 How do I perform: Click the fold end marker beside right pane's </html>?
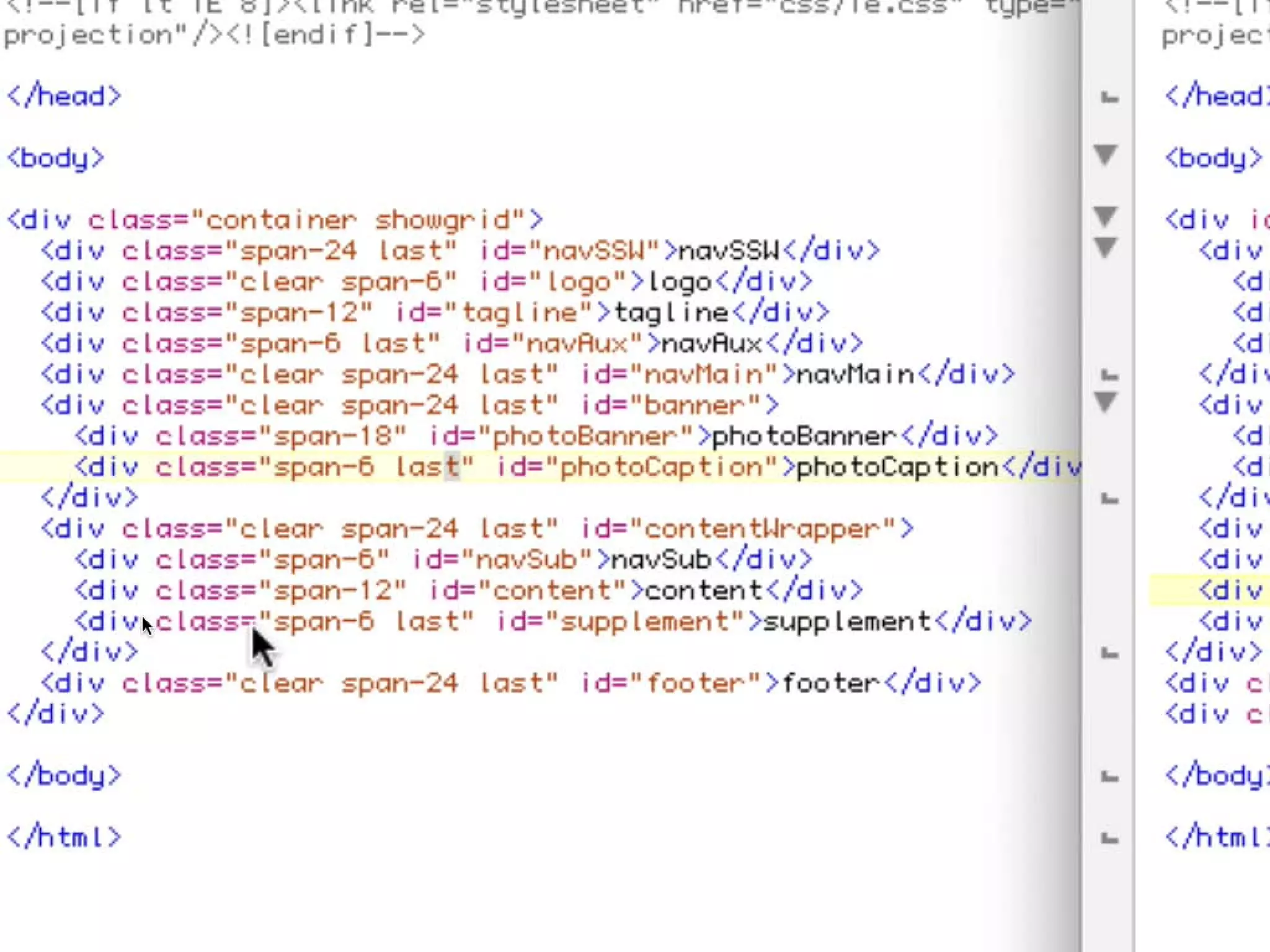[1109, 839]
